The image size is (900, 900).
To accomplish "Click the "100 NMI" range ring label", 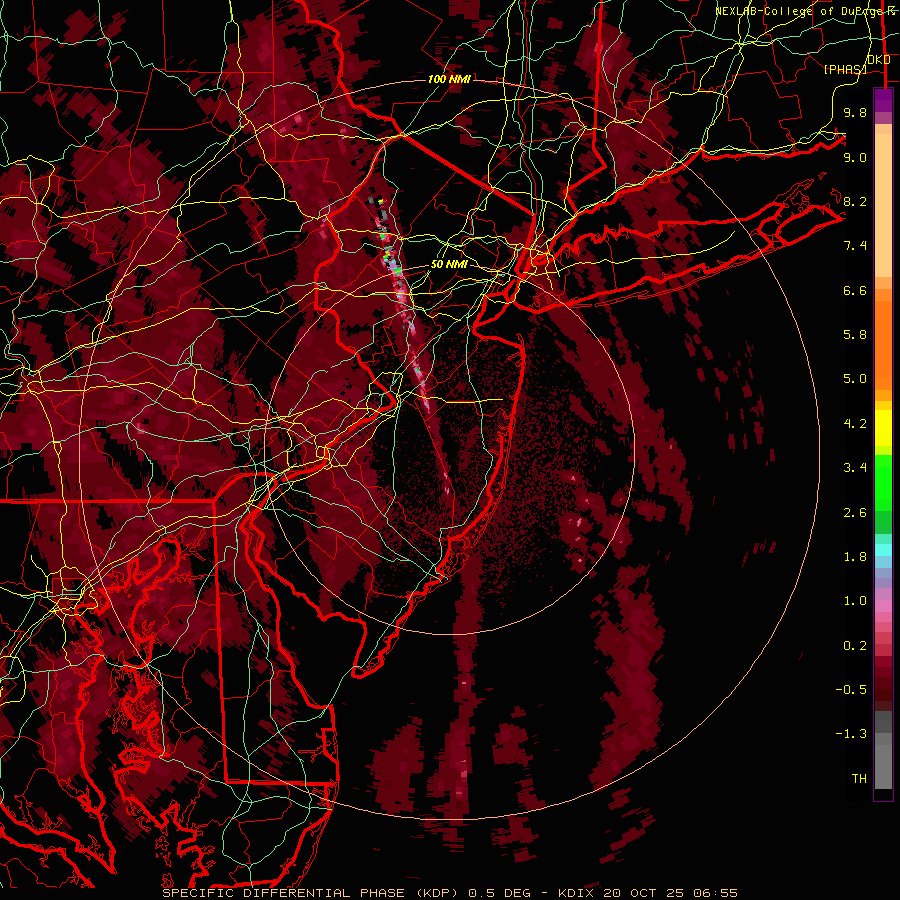I will click(449, 79).
